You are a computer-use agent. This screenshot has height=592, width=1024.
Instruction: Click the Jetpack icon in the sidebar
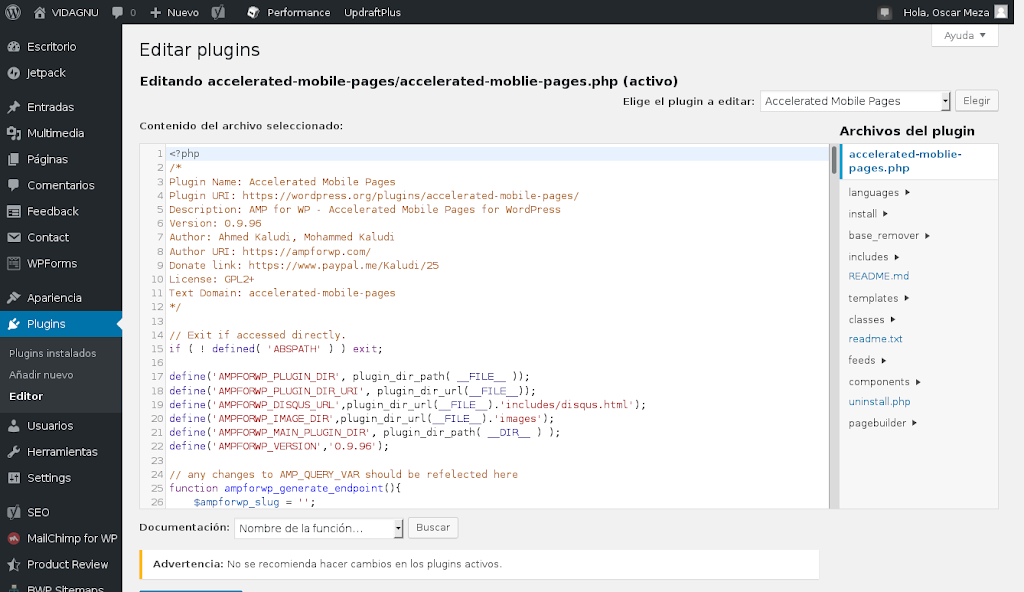click(14, 73)
